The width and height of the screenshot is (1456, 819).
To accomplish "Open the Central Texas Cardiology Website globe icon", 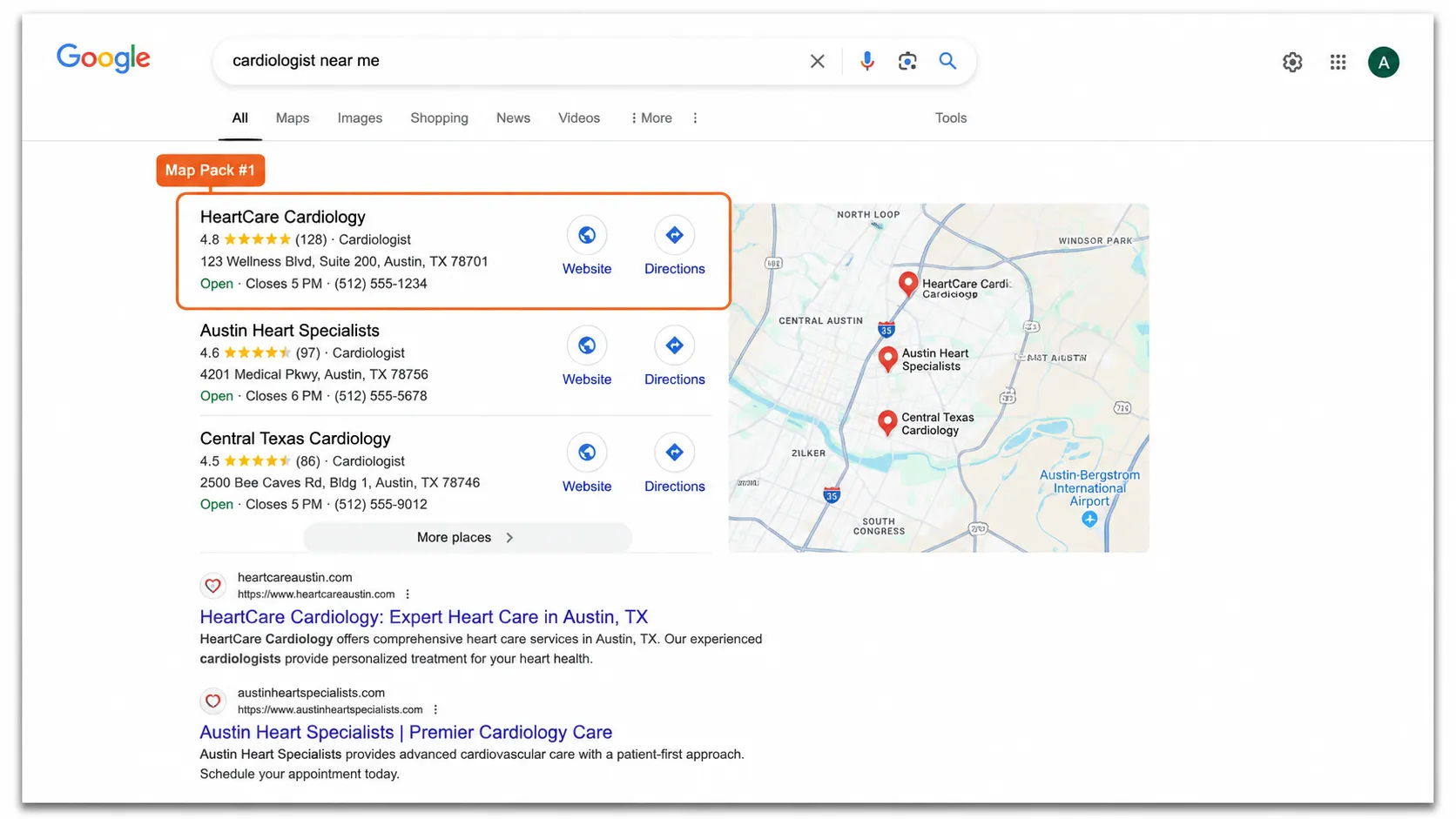I will click(587, 453).
